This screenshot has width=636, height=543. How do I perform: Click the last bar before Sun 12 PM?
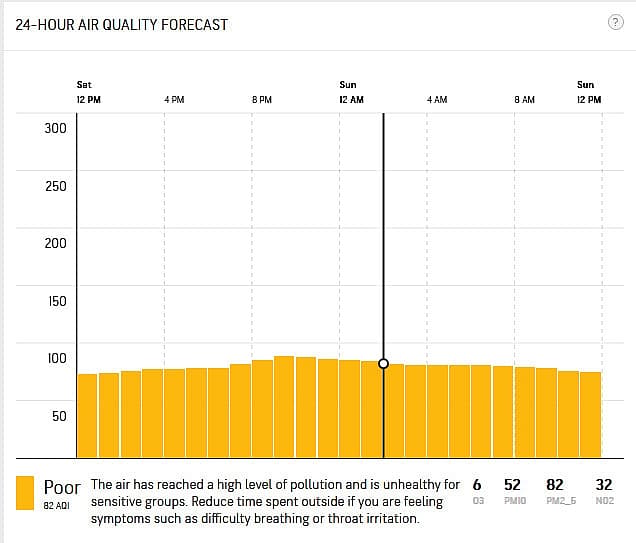591,415
